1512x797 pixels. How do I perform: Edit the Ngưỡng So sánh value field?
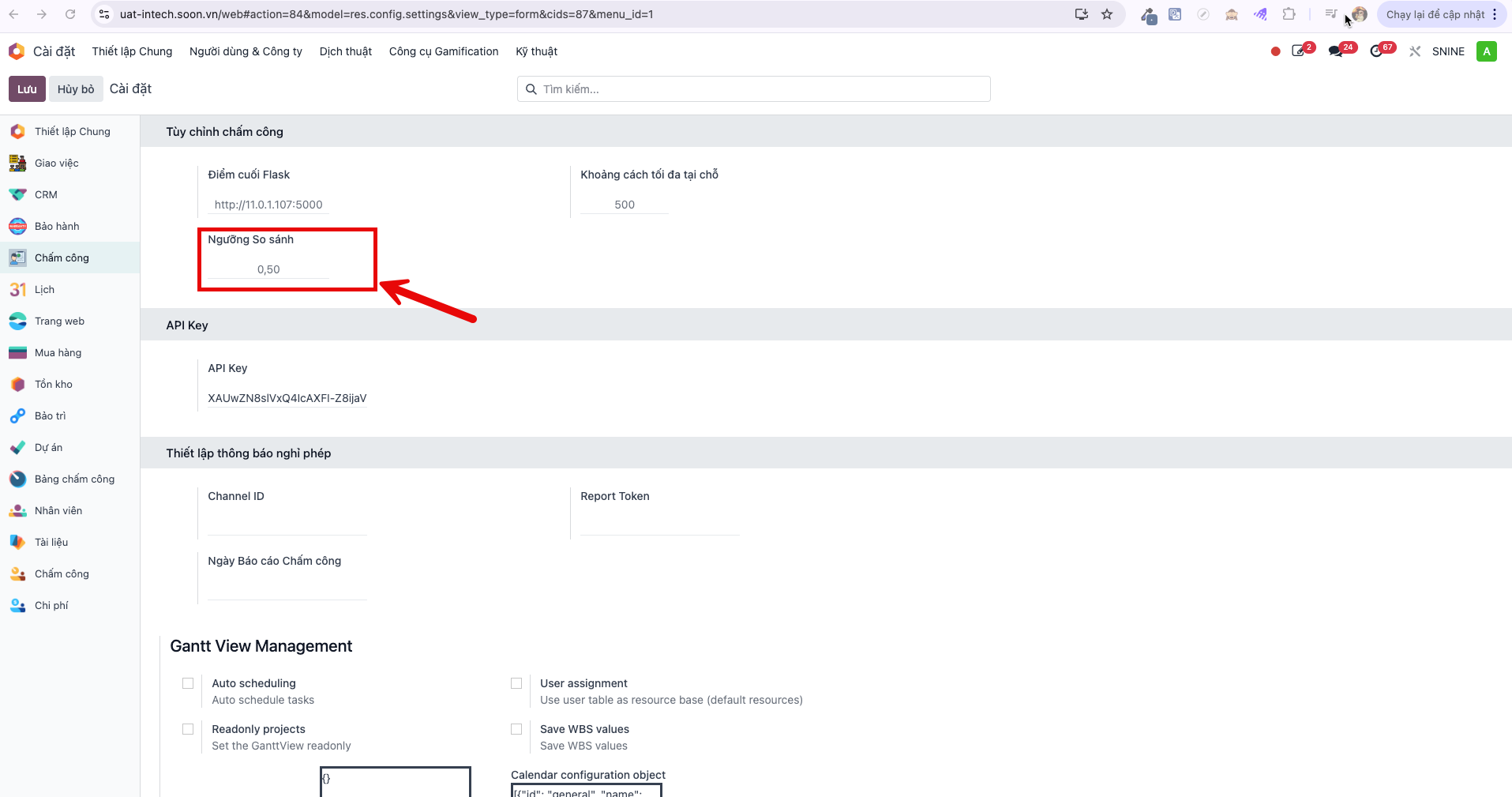click(268, 269)
